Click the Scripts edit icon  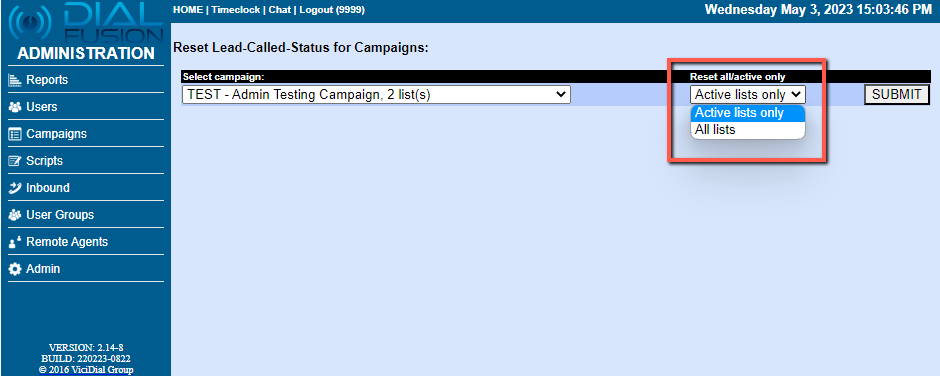tap(15, 161)
